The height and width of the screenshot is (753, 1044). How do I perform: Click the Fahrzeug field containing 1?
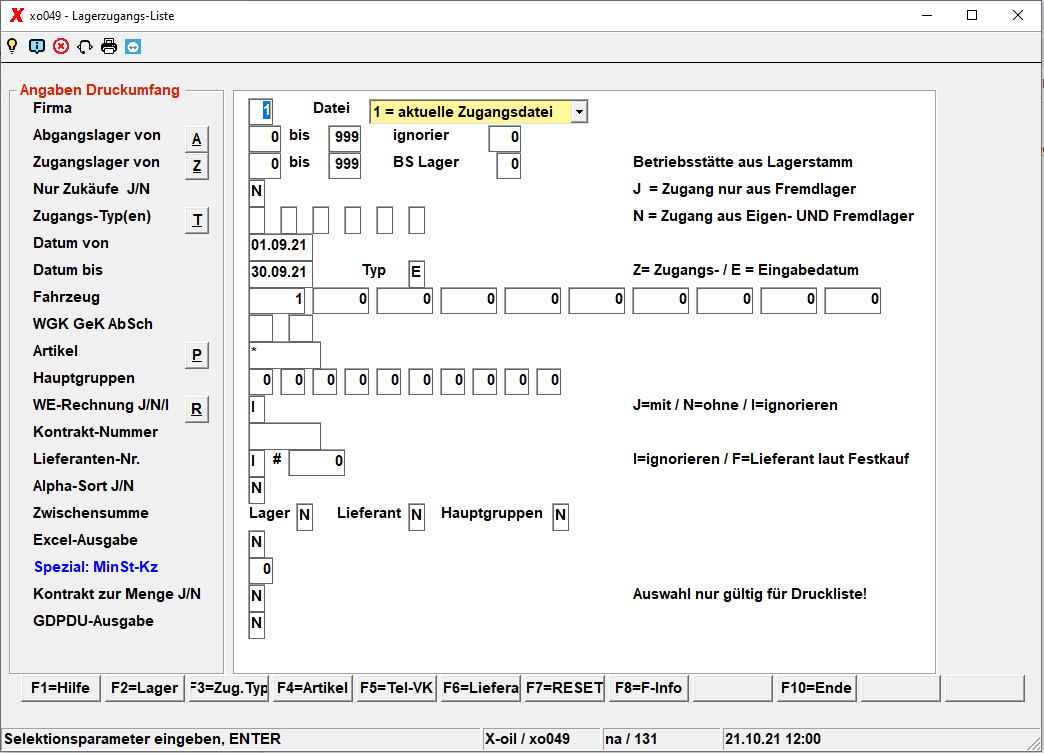[276, 300]
